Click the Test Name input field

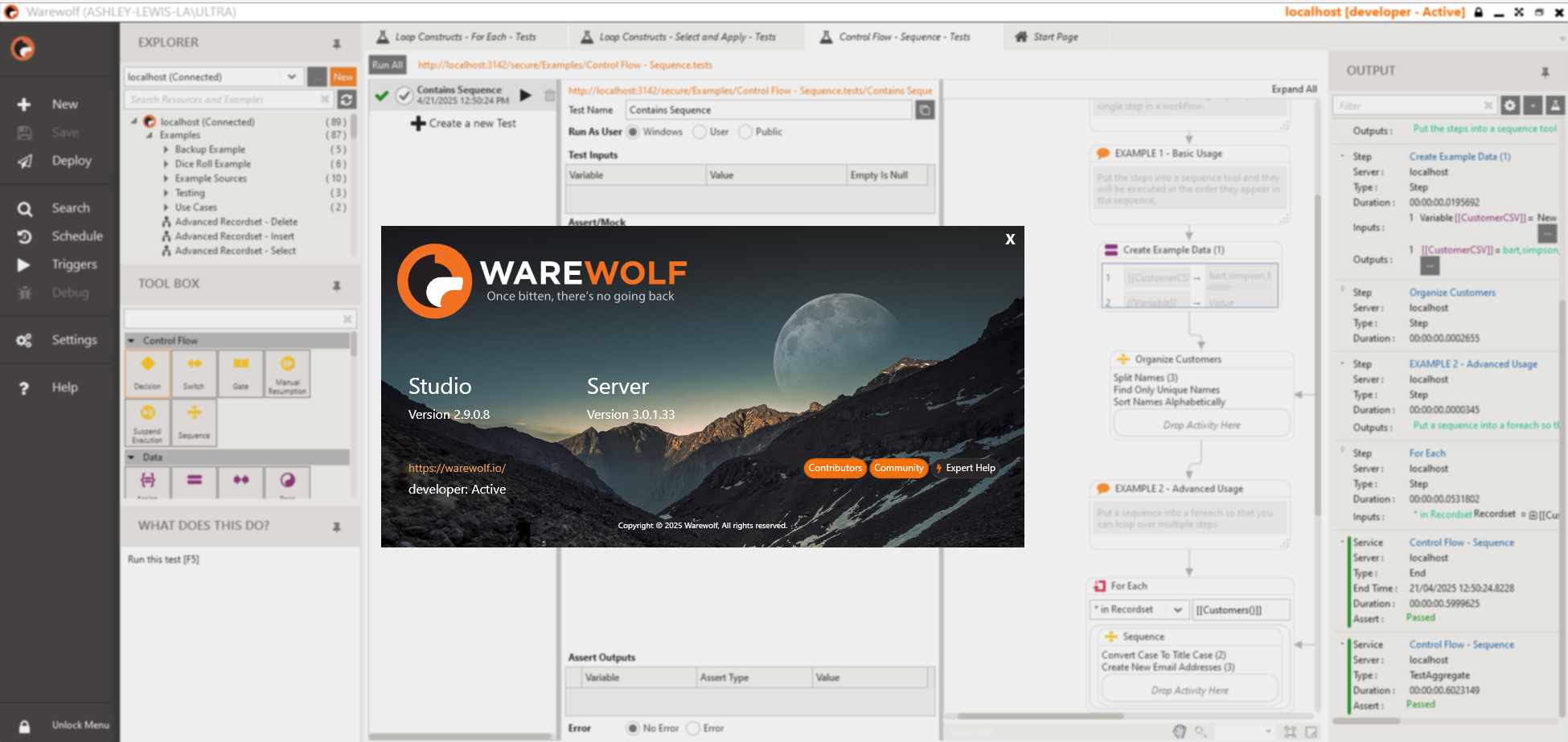pyautogui.click(x=769, y=110)
